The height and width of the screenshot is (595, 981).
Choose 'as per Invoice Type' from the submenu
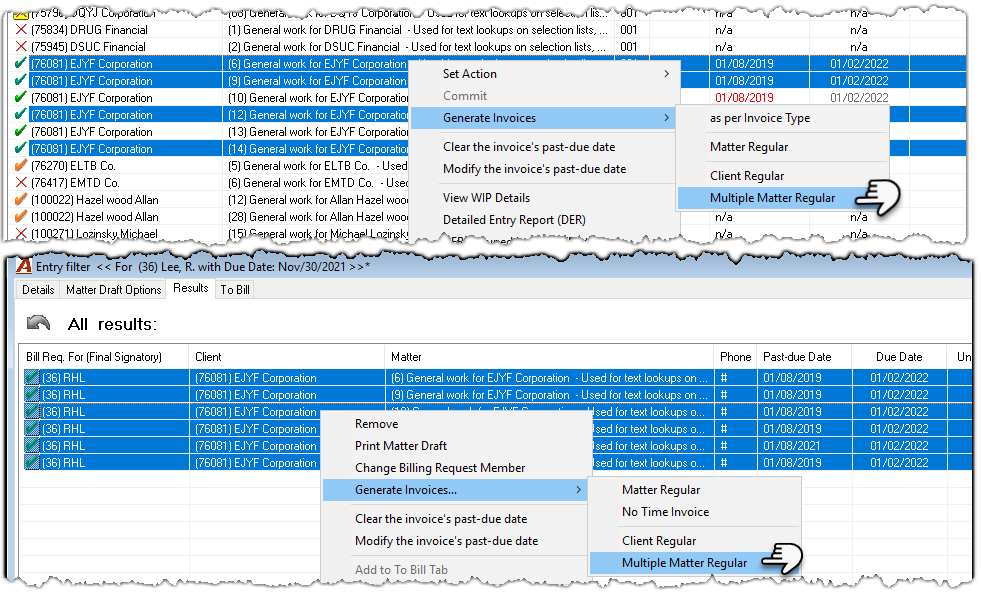[x=760, y=118]
